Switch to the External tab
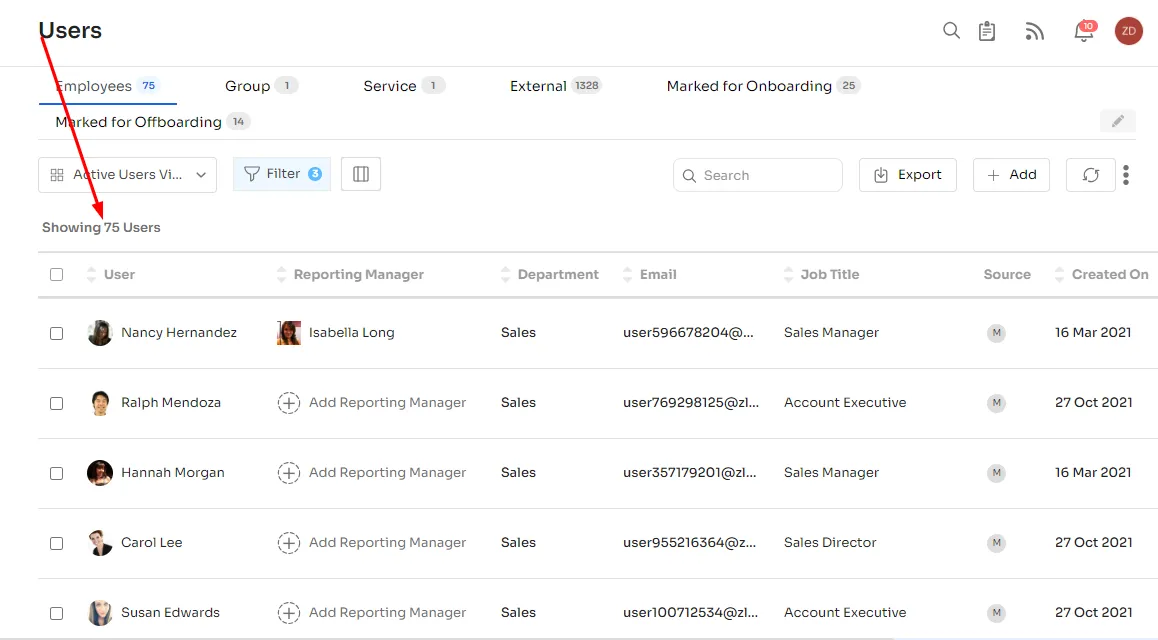The image size is (1158, 640). click(x=555, y=86)
